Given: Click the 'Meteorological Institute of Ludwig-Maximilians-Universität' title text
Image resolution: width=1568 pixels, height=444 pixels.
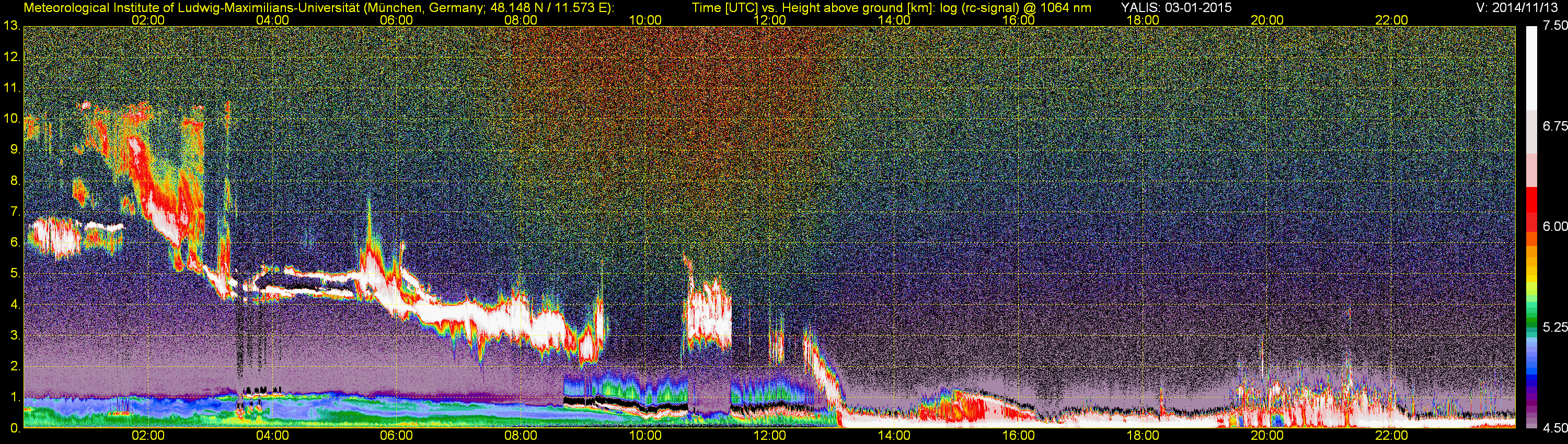Looking at the screenshot, I should pyautogui.click(x=192, y=7).
